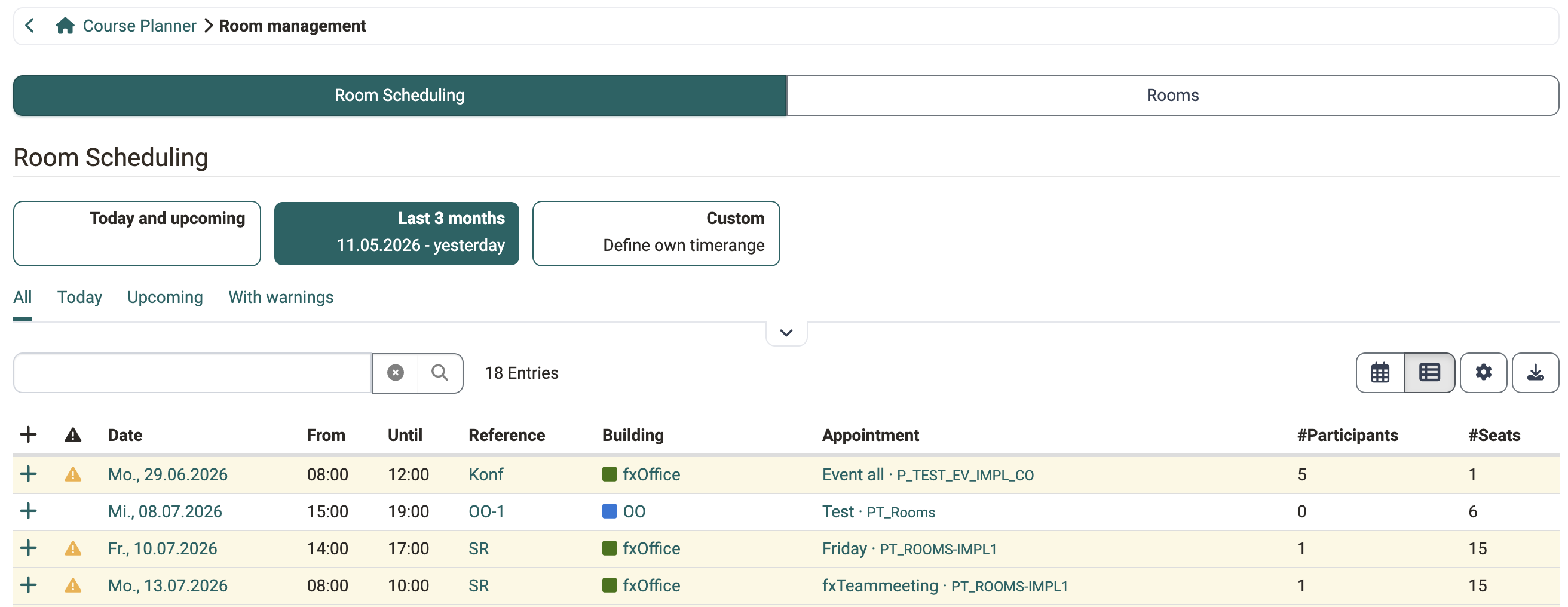The width and height of the screenshot is (1568, 607).
Task: Sort by the warning column header icon
Action: pos(73,435)
